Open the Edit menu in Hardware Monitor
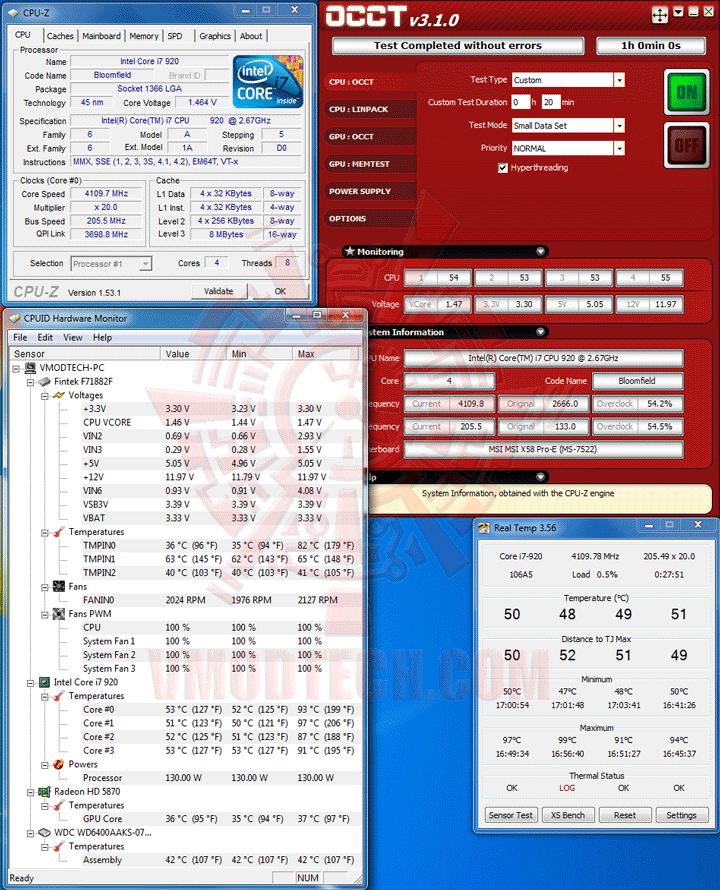This screenshot has height=890, width=720. pyautogui.click(x=45, y=338)
